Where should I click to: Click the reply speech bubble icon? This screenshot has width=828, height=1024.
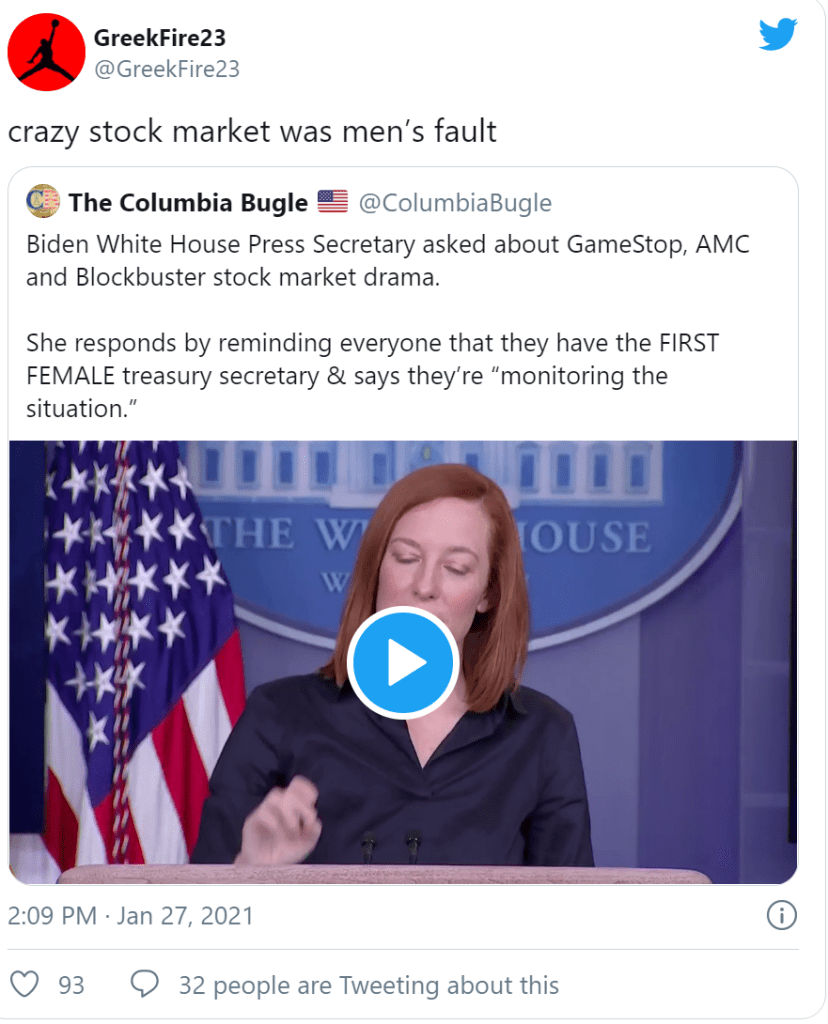tap(145, 985)
